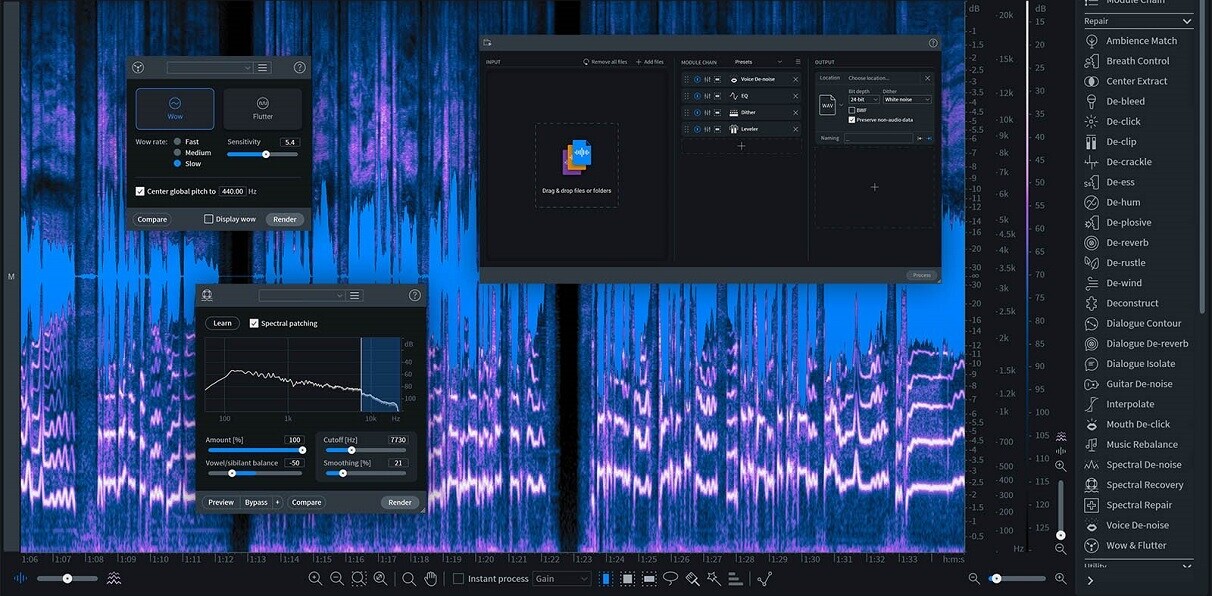
Task: Click the Time selection tool icon
Action: pyautogui.click(x=606, y=579)
